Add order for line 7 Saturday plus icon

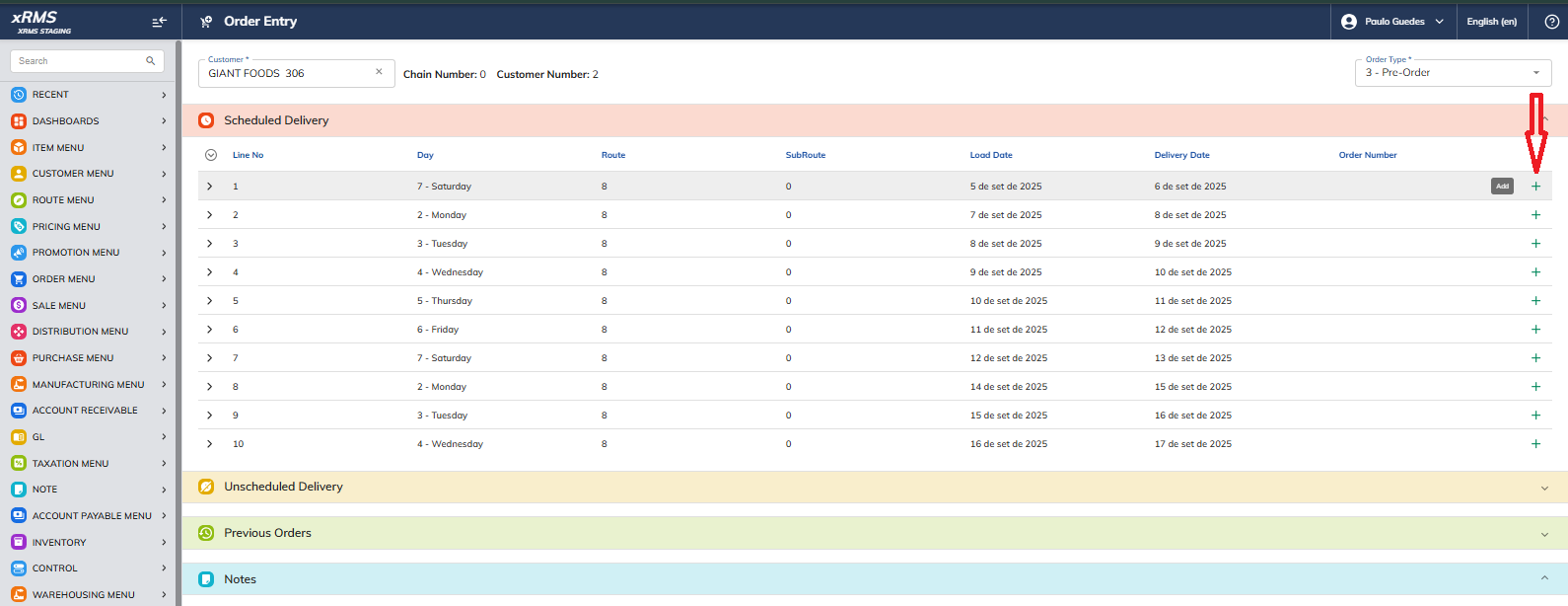point(1535,358)
